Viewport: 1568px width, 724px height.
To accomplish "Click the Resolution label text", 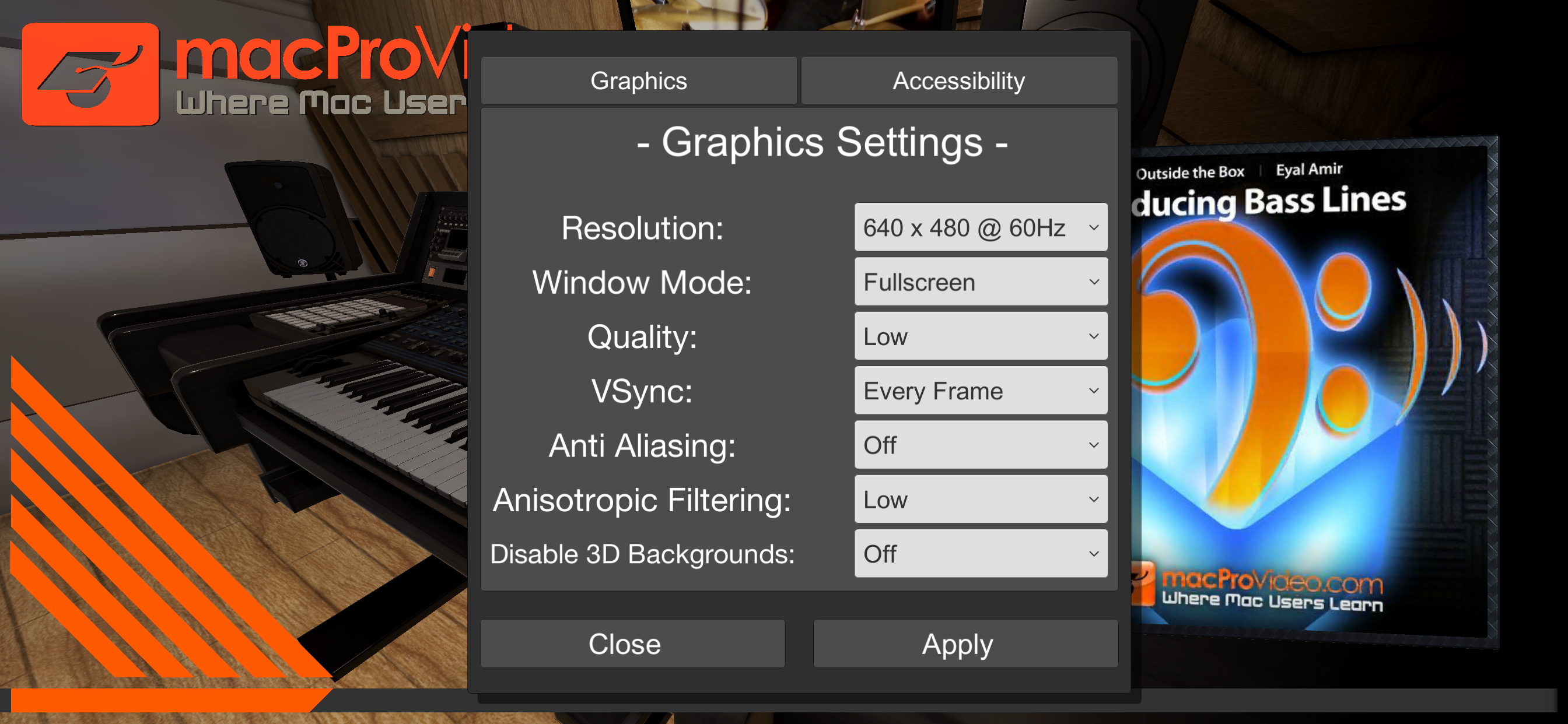I will coord(642,228).
